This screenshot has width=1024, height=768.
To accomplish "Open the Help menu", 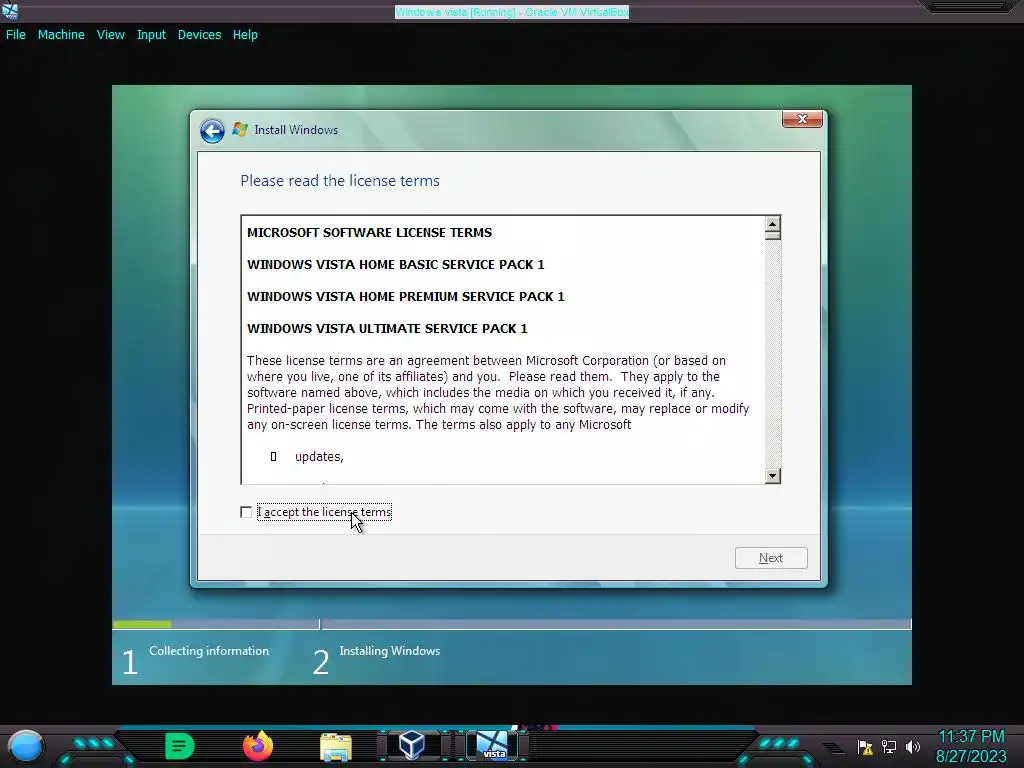I will point(245,35).
